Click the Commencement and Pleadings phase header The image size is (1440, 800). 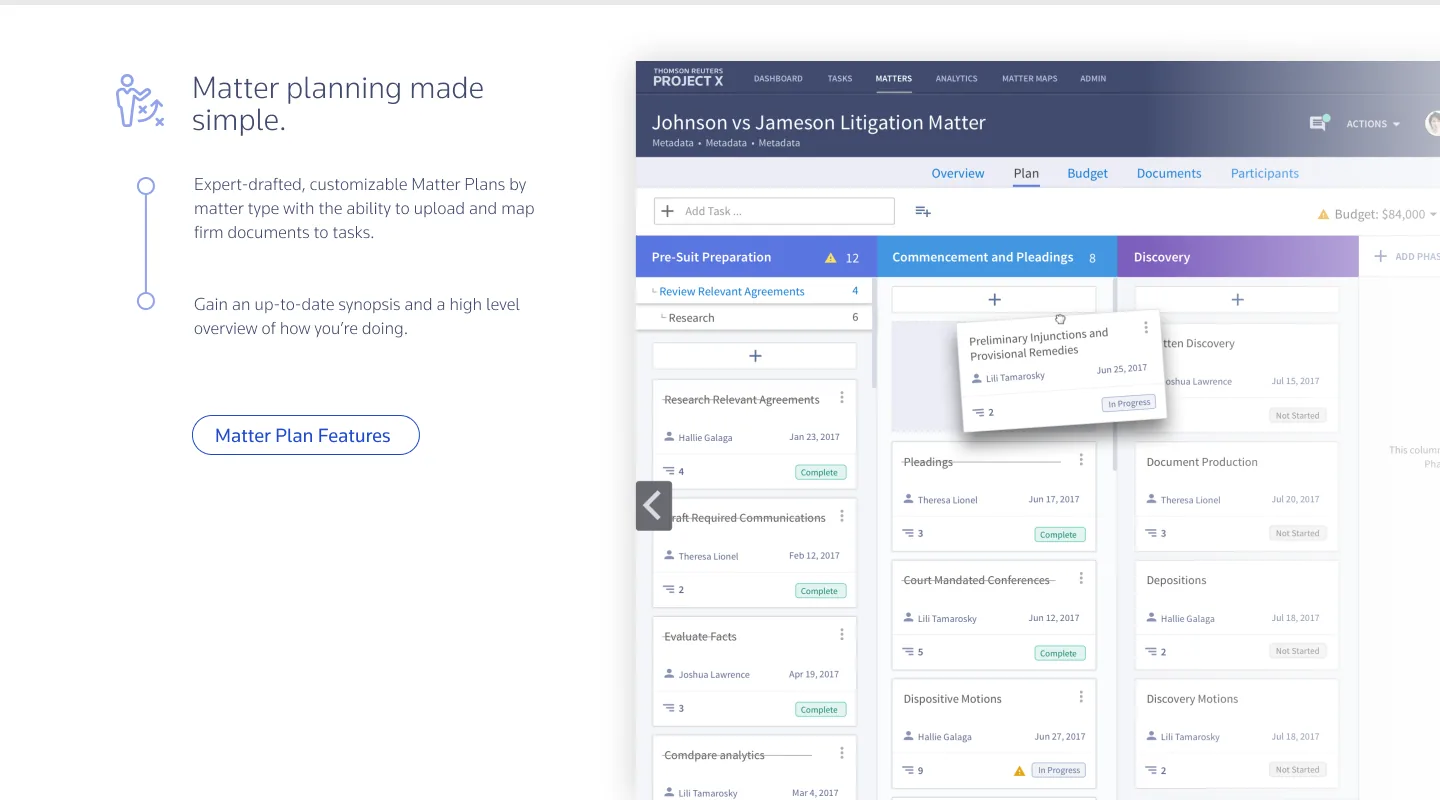point(997,257)
